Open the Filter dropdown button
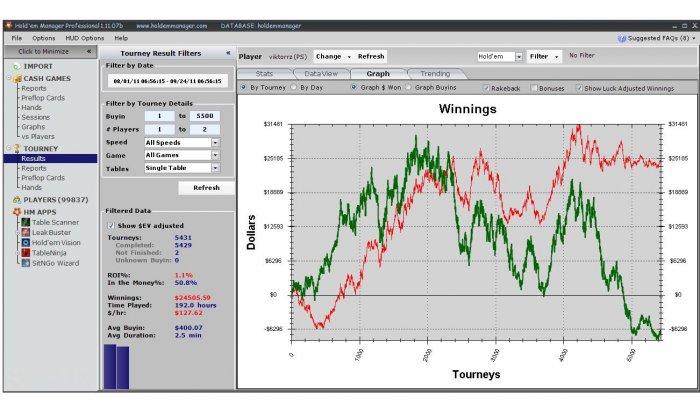The height and width of the screenshot is (412, 700). [543, 57]
